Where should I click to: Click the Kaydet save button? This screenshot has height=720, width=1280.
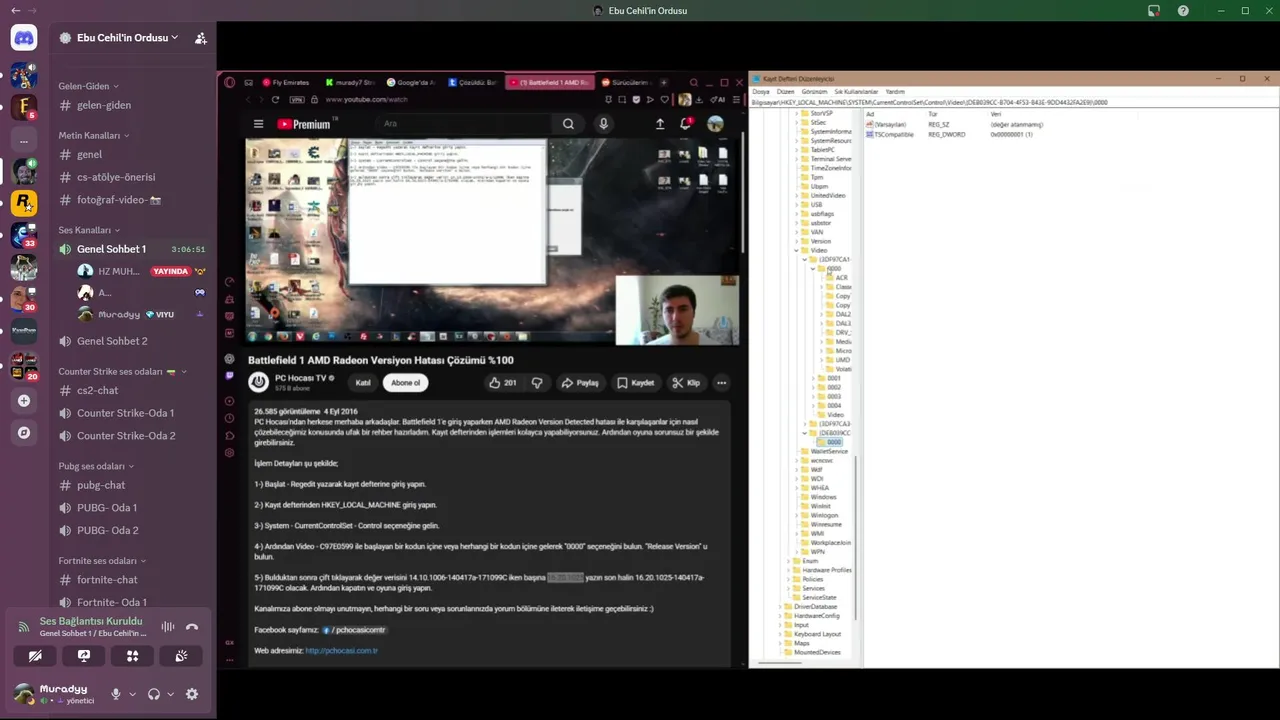coord(636,383)
